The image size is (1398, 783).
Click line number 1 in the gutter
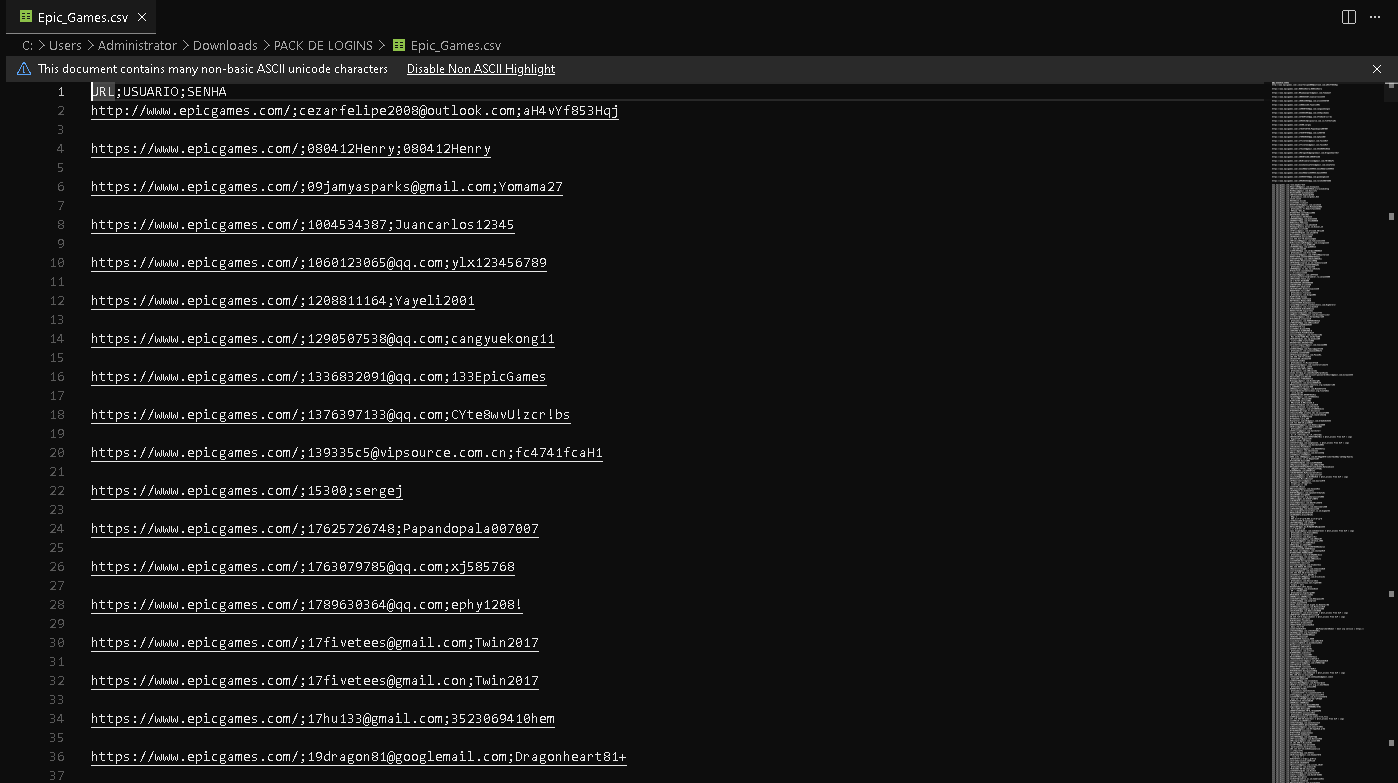60,92
